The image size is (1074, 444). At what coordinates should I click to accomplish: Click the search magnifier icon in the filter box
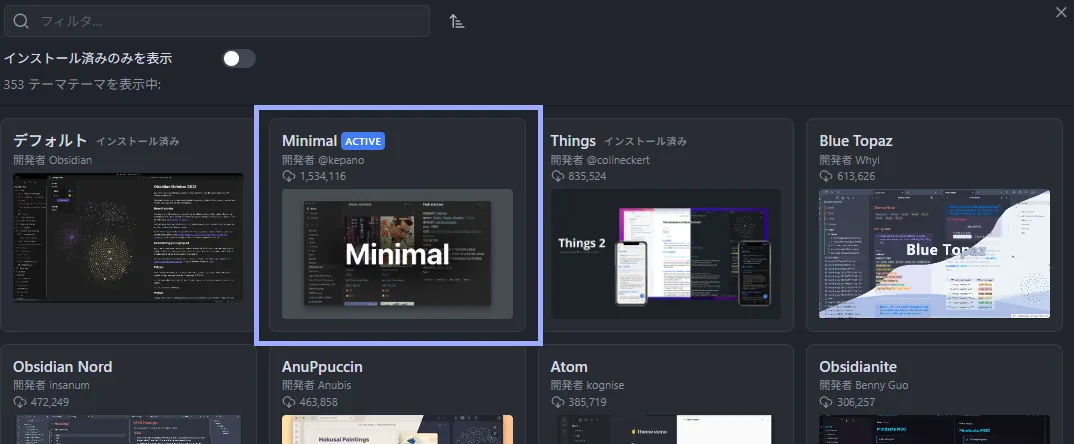click(21, 21)
